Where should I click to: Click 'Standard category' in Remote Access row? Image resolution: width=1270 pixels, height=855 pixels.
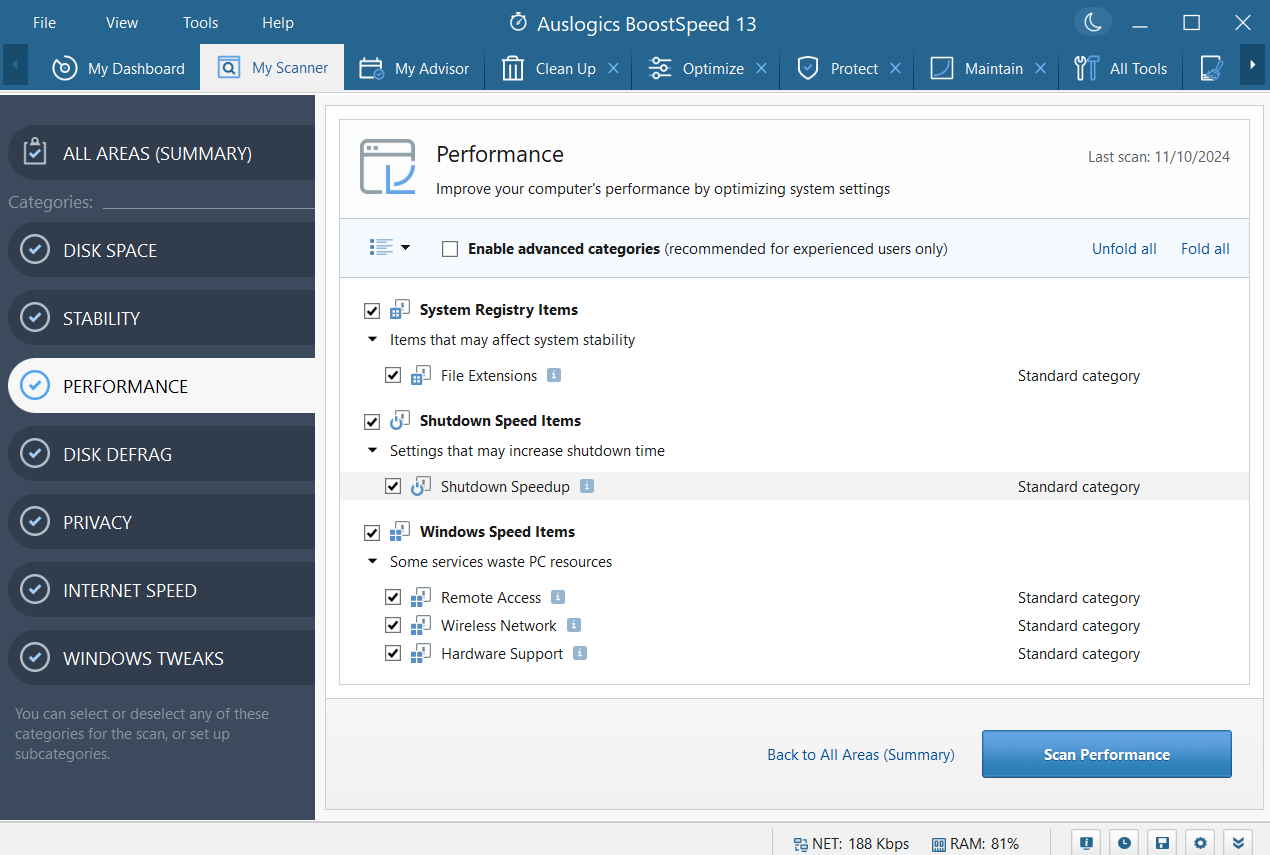(1079, 598)
